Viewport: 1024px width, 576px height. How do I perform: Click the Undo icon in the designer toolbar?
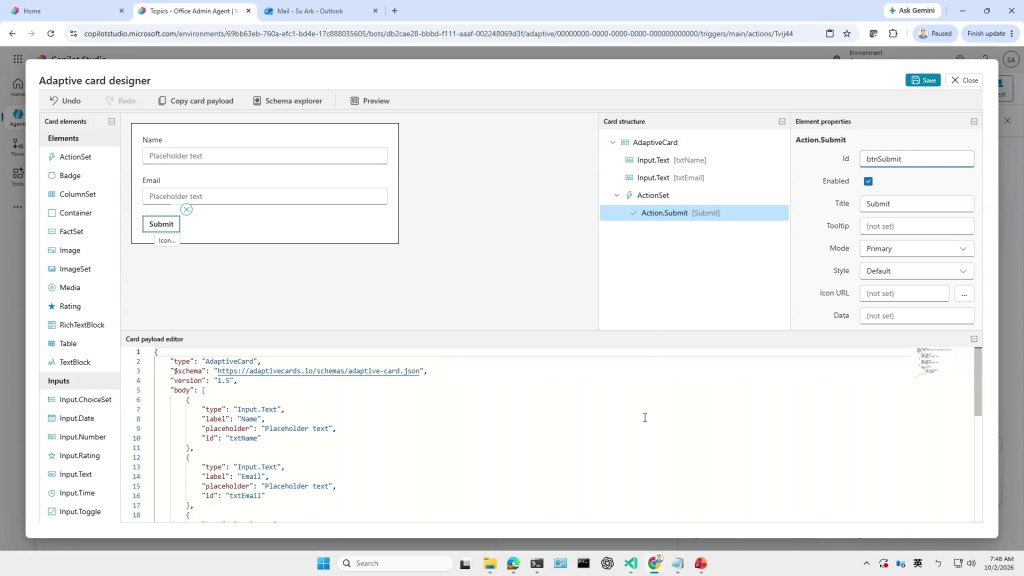(54, 101)
